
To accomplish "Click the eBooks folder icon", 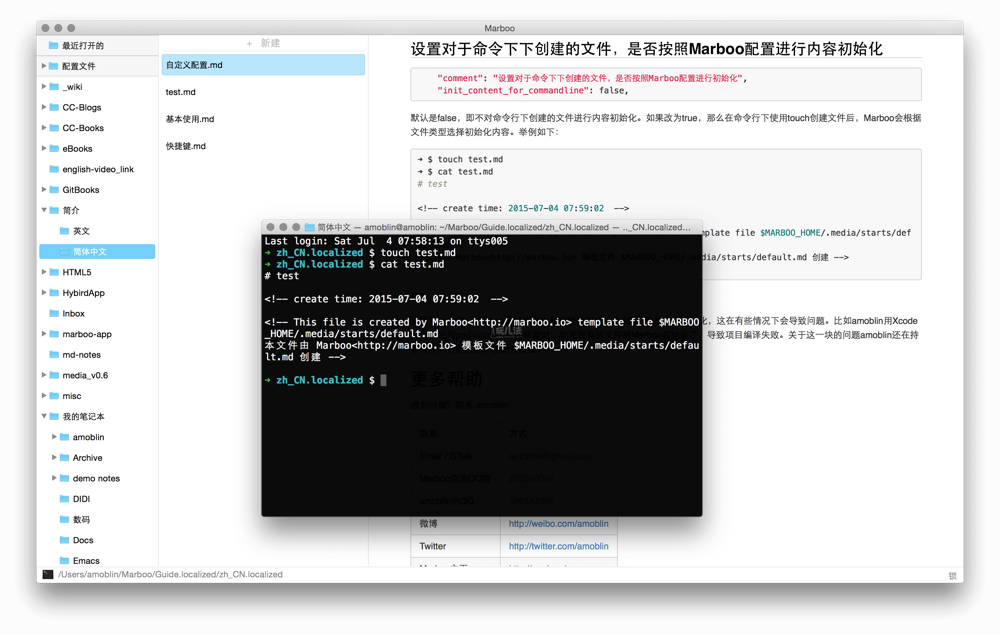I will [x=54, y=149].
